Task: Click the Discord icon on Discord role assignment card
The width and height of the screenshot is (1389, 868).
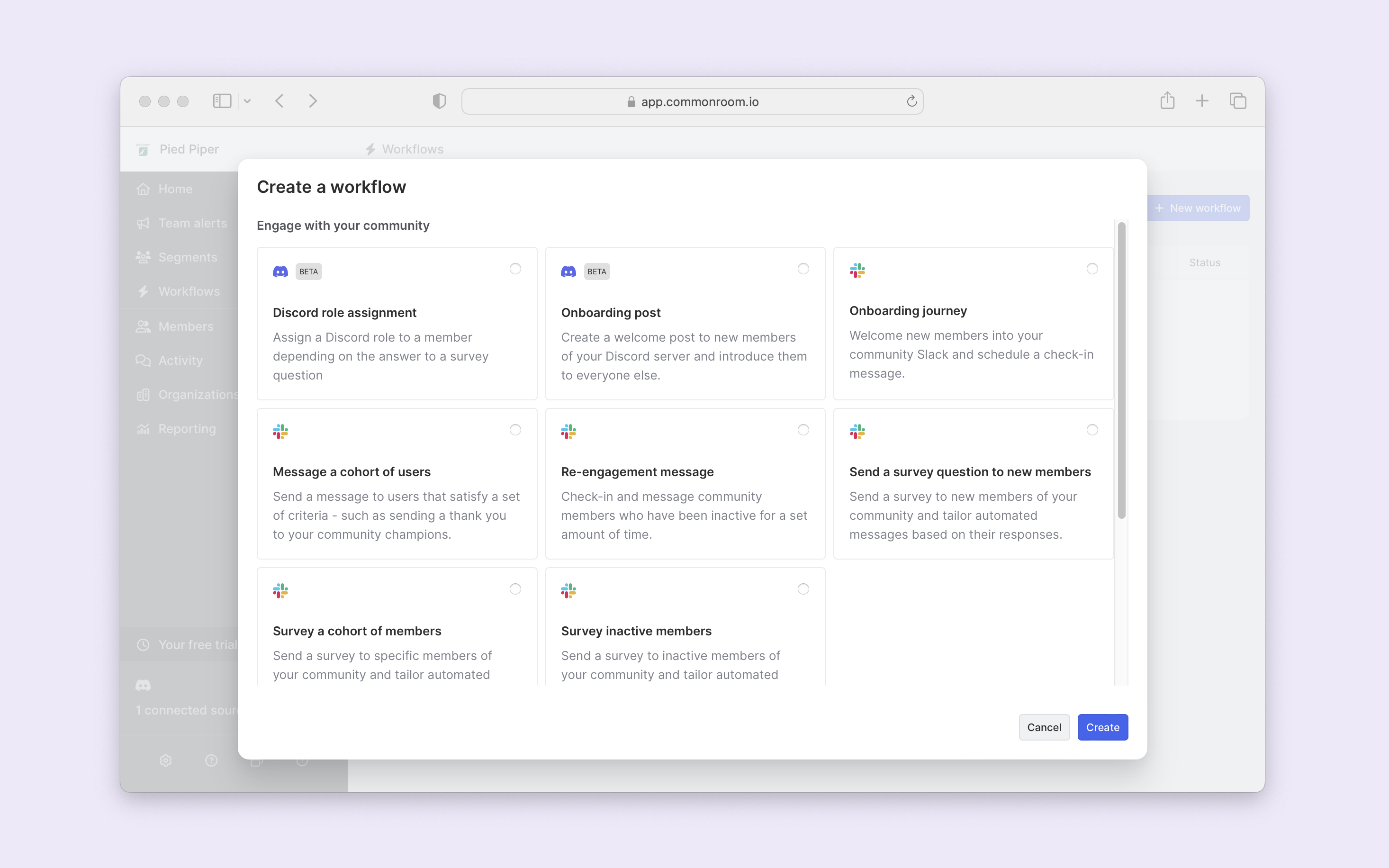Action: [280, 271]
